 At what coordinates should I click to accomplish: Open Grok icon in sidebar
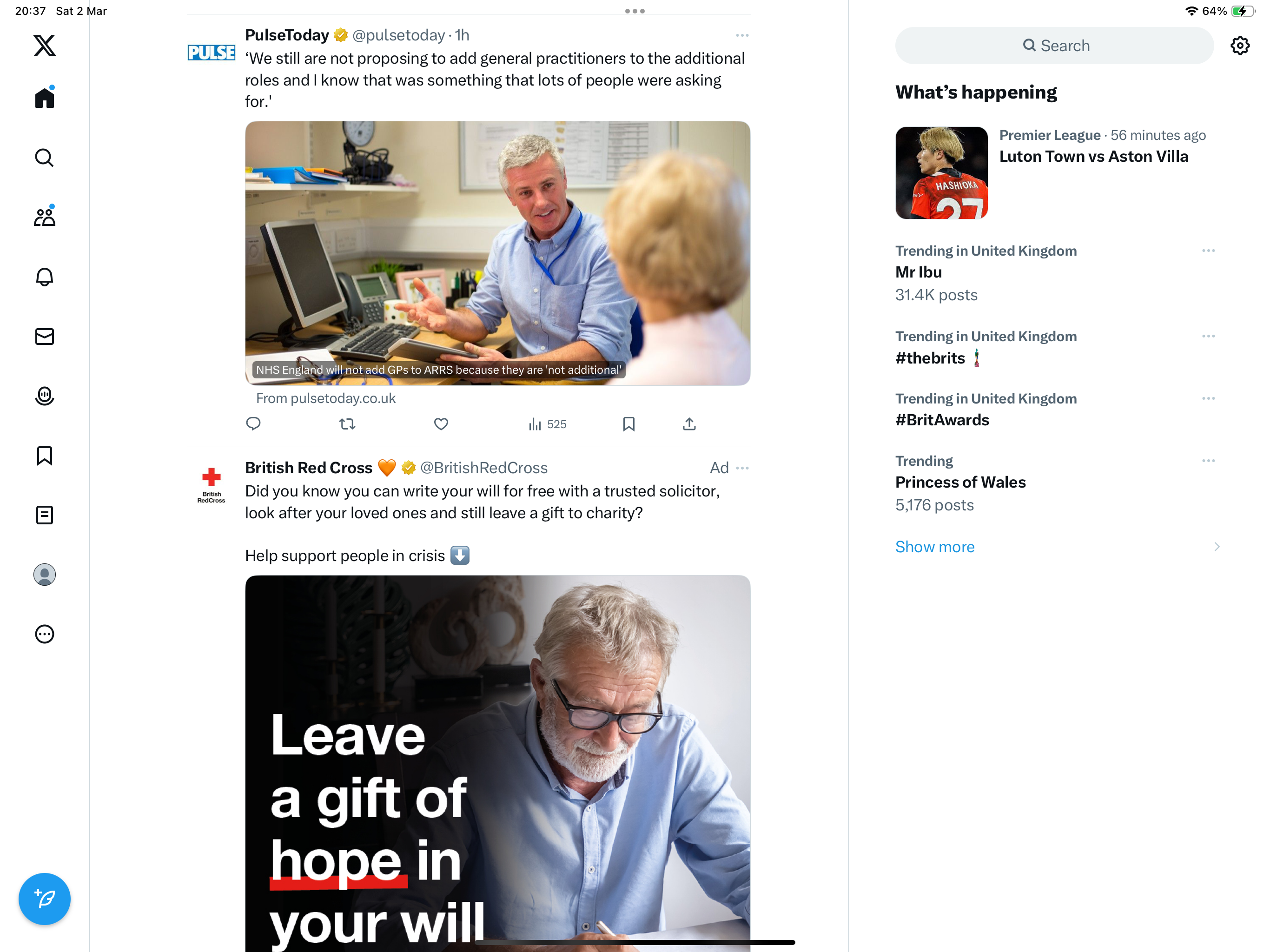44,396
